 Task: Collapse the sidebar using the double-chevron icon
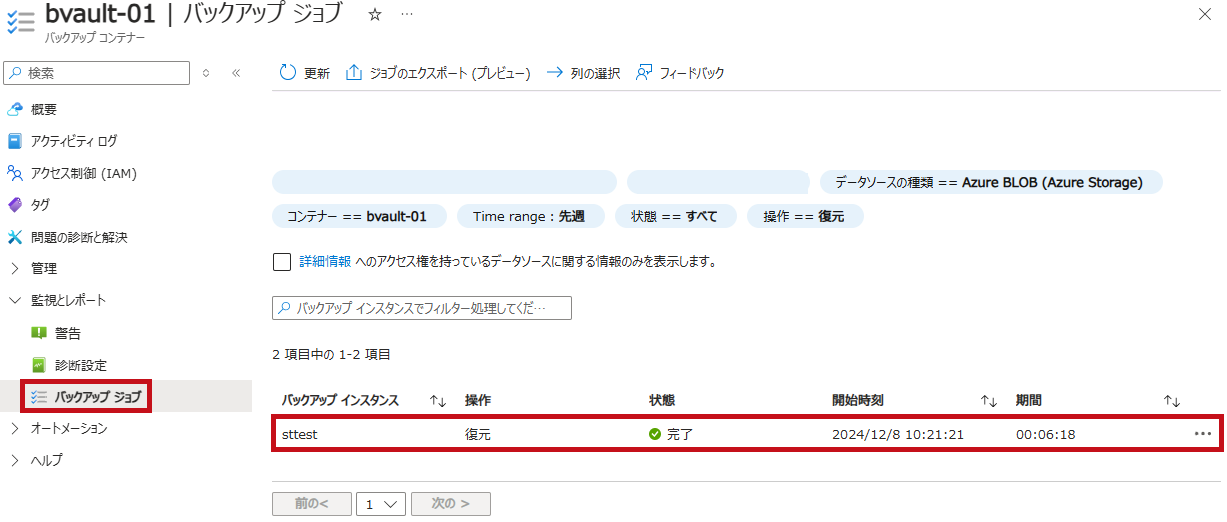[236, 73]
